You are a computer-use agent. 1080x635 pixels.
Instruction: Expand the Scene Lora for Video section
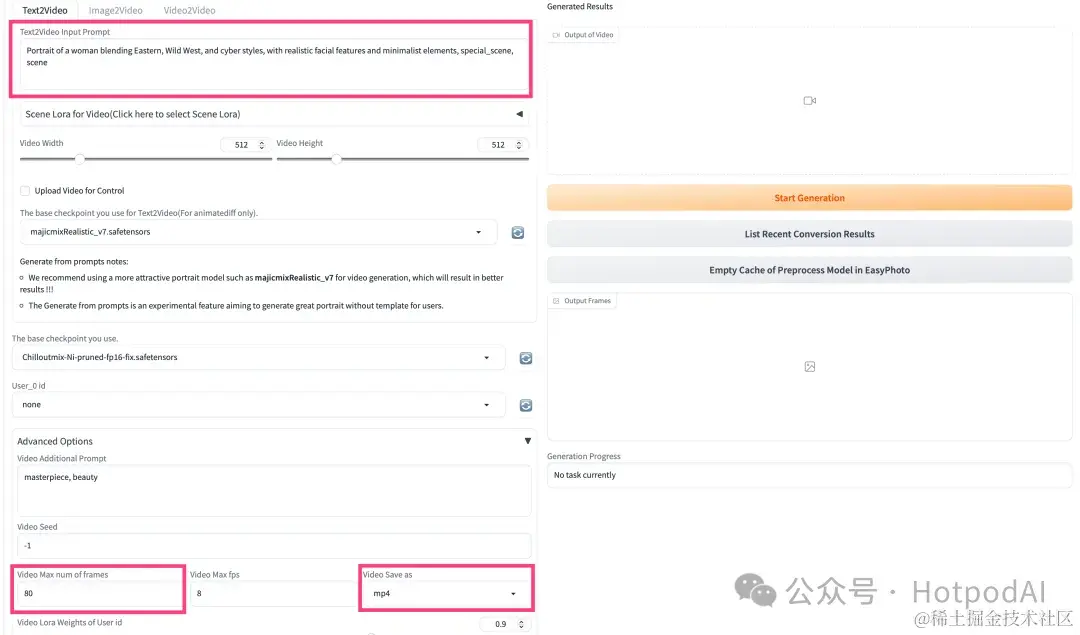coord(274,114)
